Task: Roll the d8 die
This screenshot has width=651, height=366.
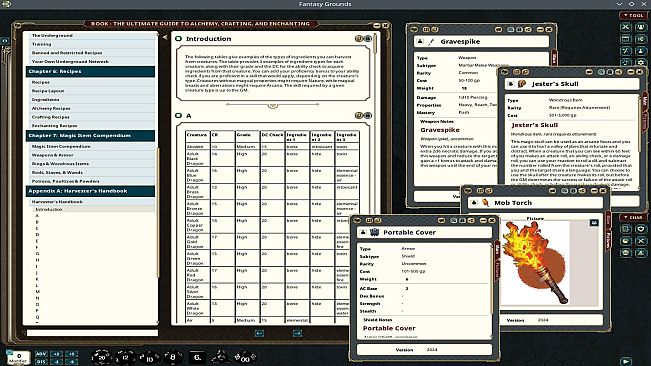Action: (172, 356)
